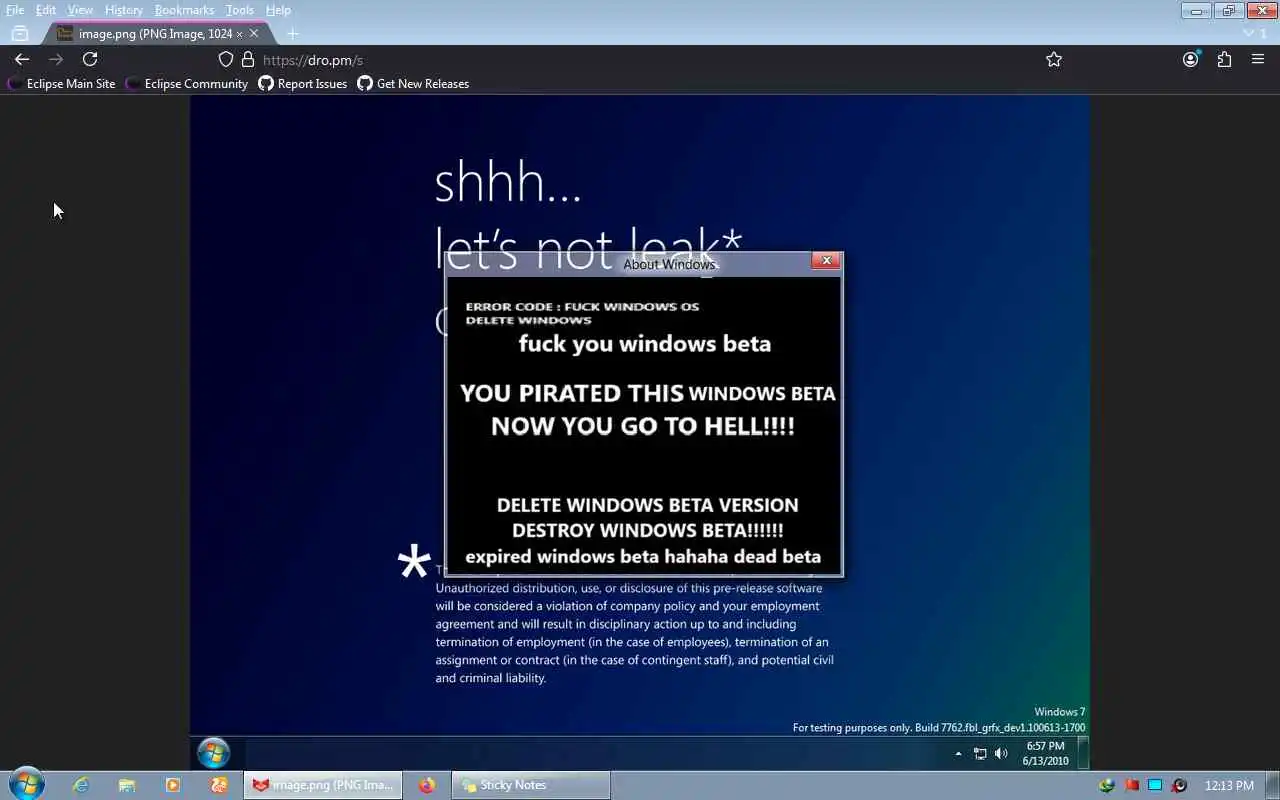Open the Tools menu
The height and width of the screenshot is (800, 1280).
click(x=240, y=10)
